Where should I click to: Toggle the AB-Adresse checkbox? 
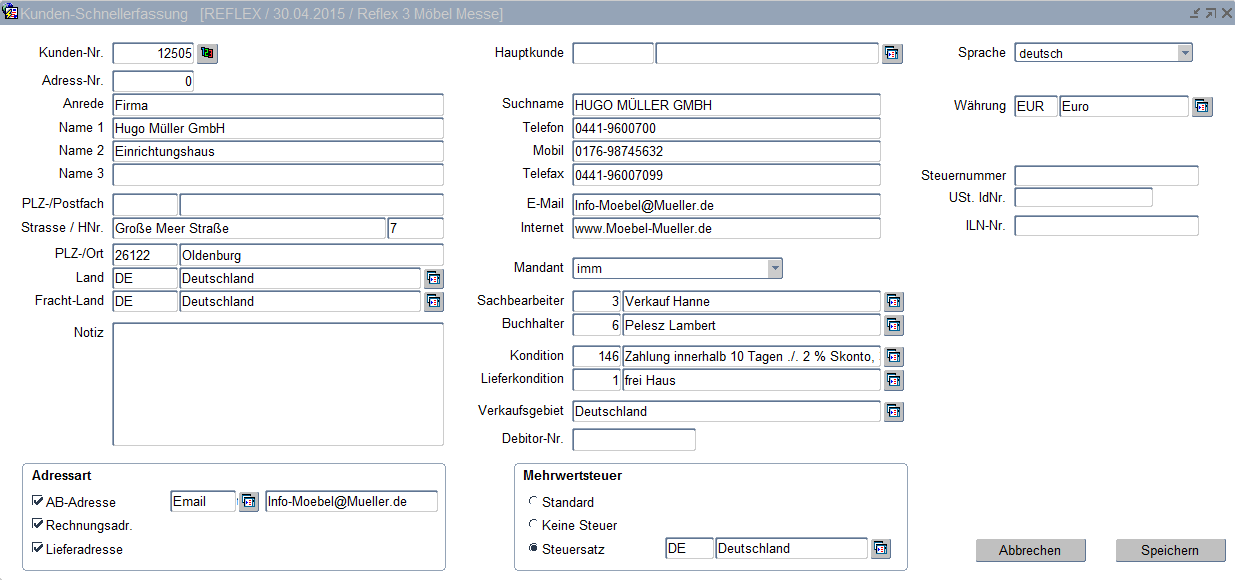[38, 501]
